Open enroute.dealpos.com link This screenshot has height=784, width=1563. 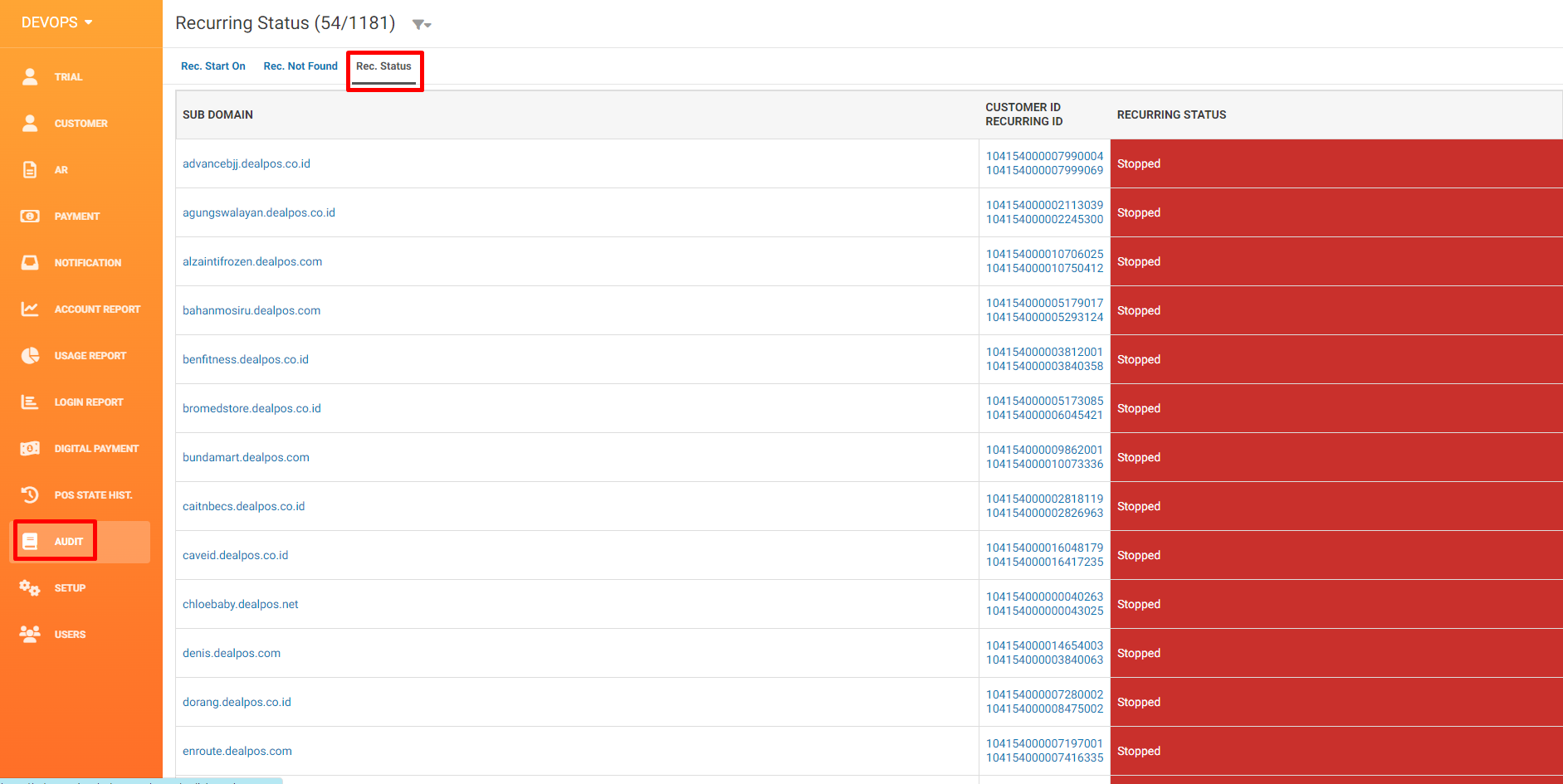tap(237, 752)
